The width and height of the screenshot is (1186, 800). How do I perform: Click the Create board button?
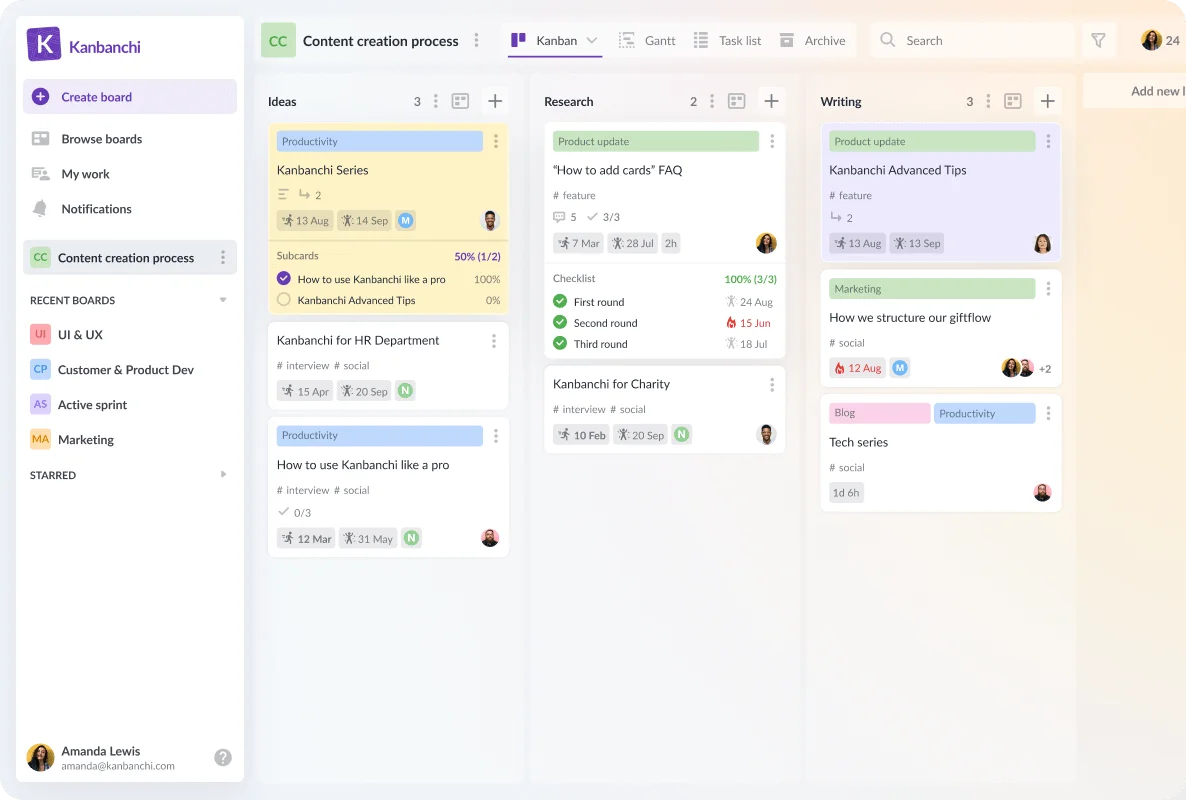click(129, 97)
